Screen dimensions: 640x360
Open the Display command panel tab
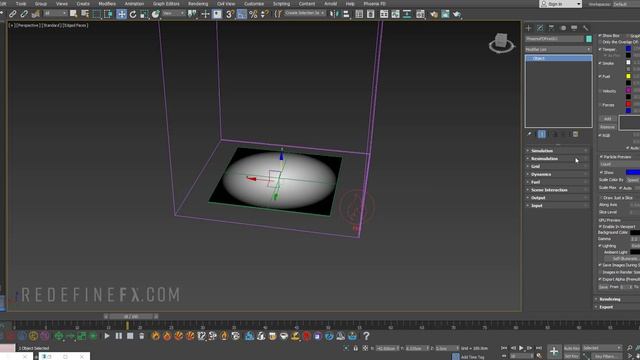(x=574, y=28)
